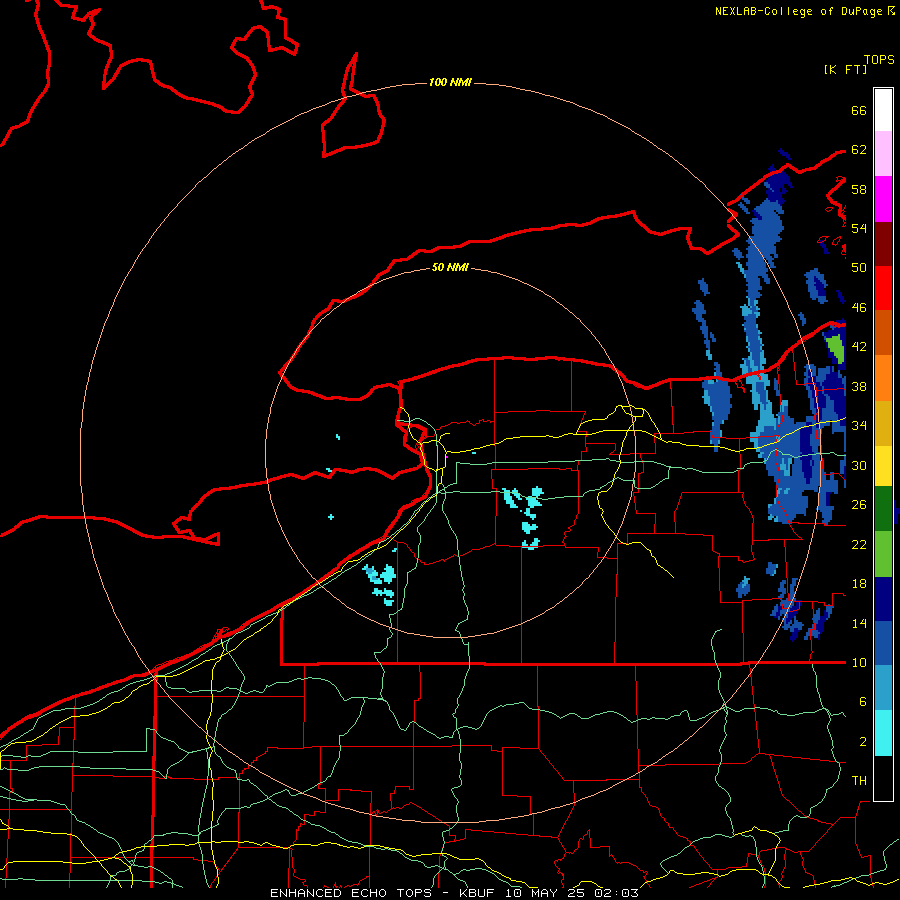Image resolution: width=900 pixels, height=900 pixels.
Task: Click the cyan 6 kft legend swatch
Action: (x=883, y=733)
